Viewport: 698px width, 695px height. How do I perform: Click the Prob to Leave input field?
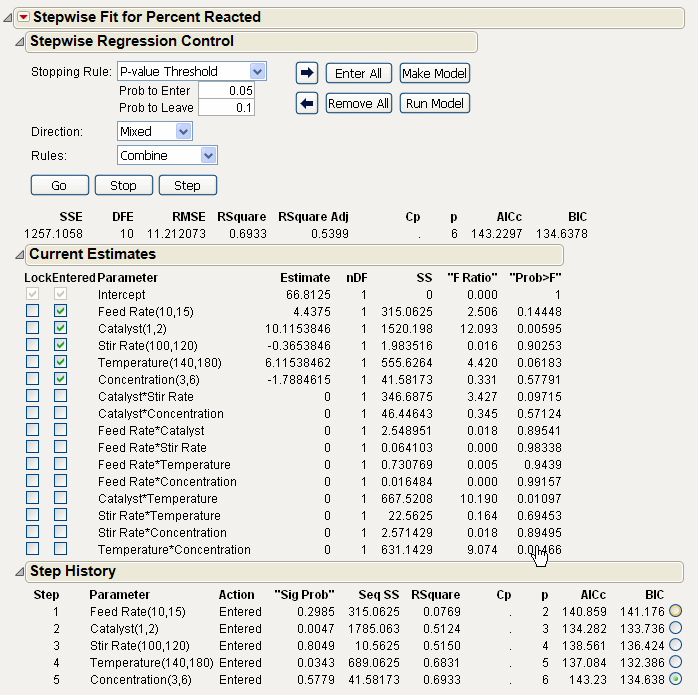(x=226, y=107)
